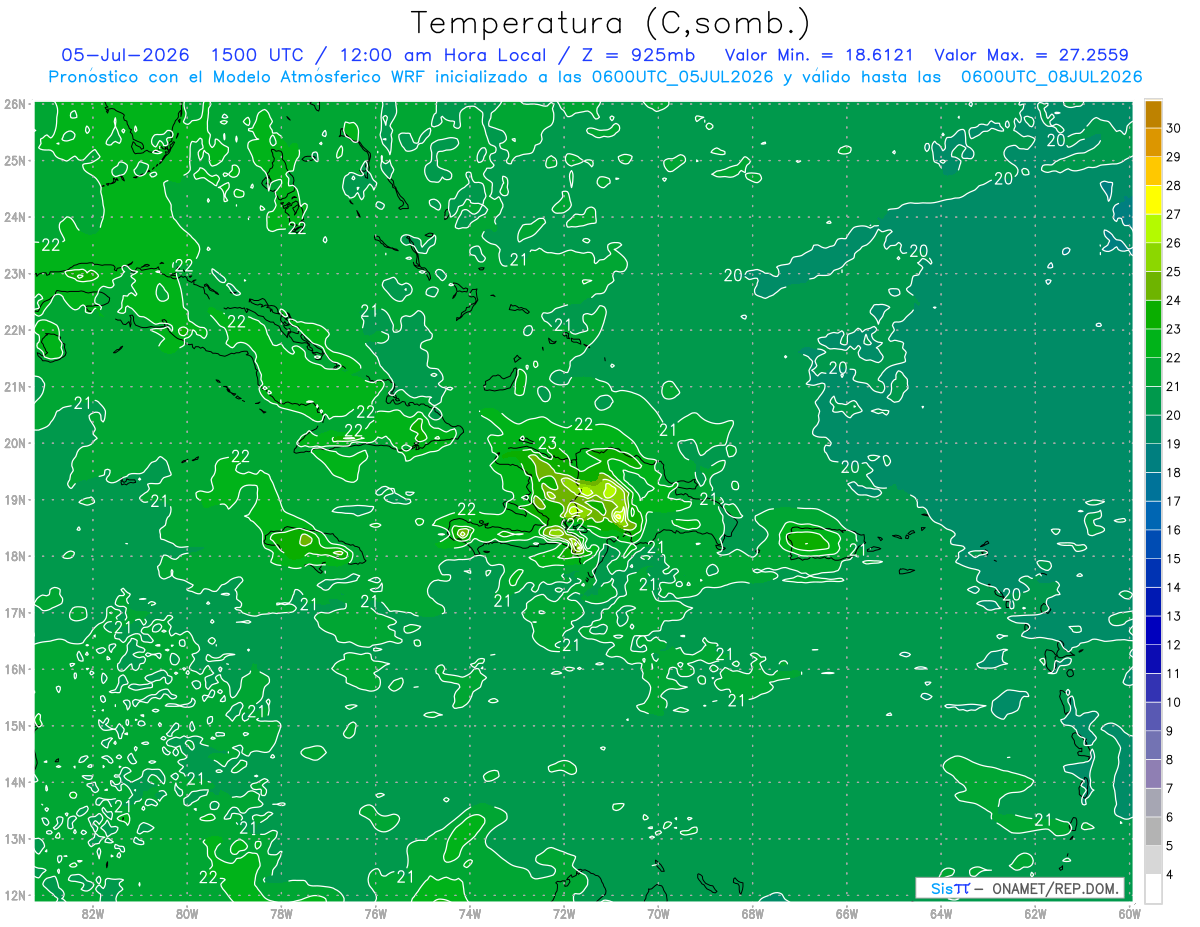Click longitude label "62W"
Screen dimensions: 1200x927
point(1035,913)
